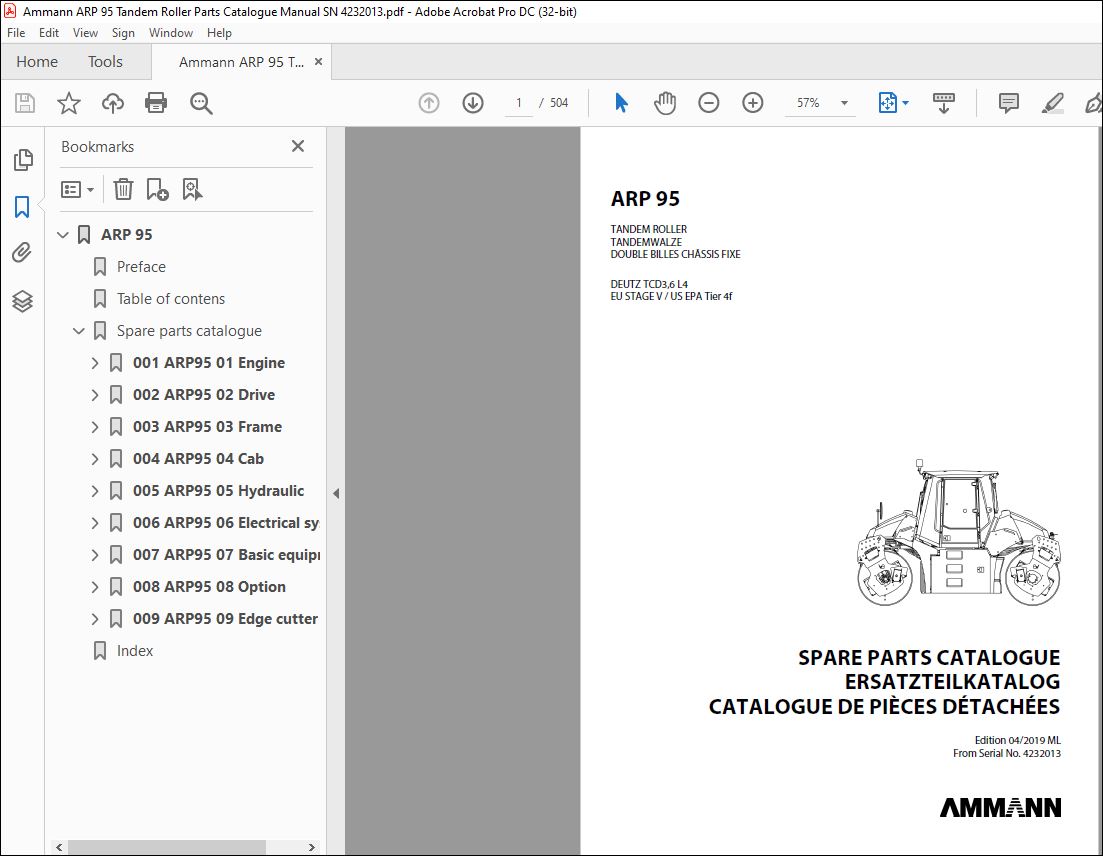Collapse navigation pane with side arrow
Image resolution: width=1103 pixels, height=856 pixels.
tap(336, 493)
